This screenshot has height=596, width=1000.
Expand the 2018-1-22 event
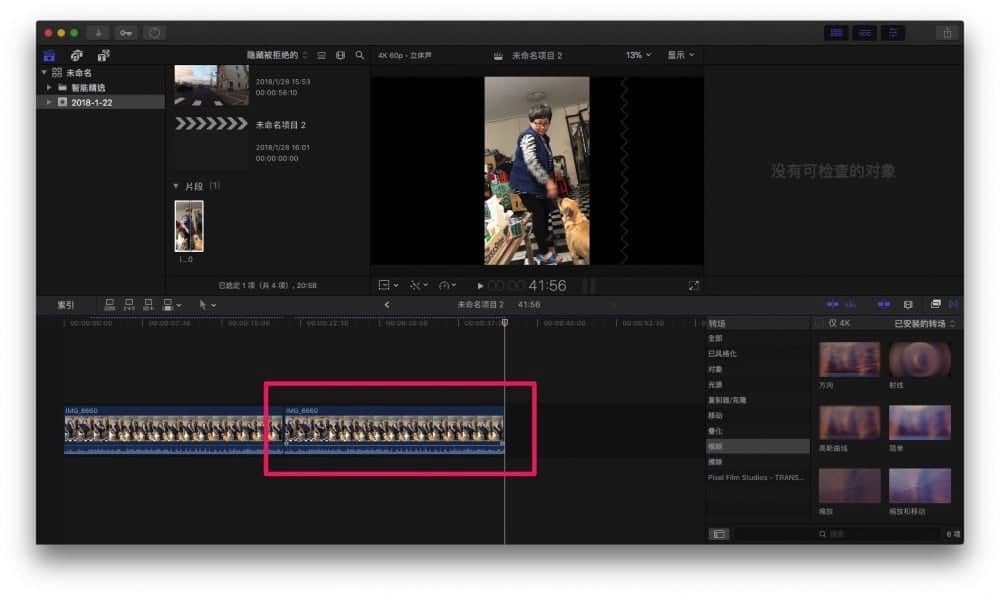click(x=48, y=102)
